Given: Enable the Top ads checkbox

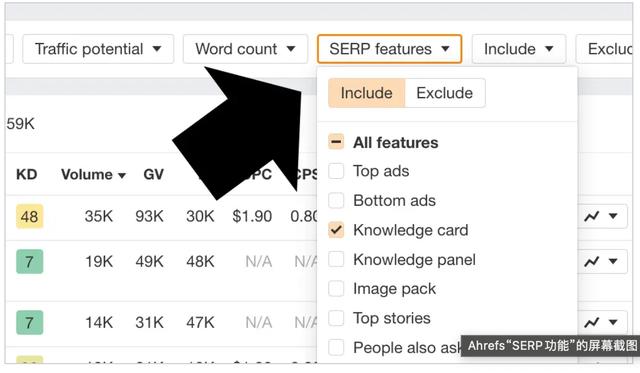Looking at the screenshot, I should coord(336,171).
